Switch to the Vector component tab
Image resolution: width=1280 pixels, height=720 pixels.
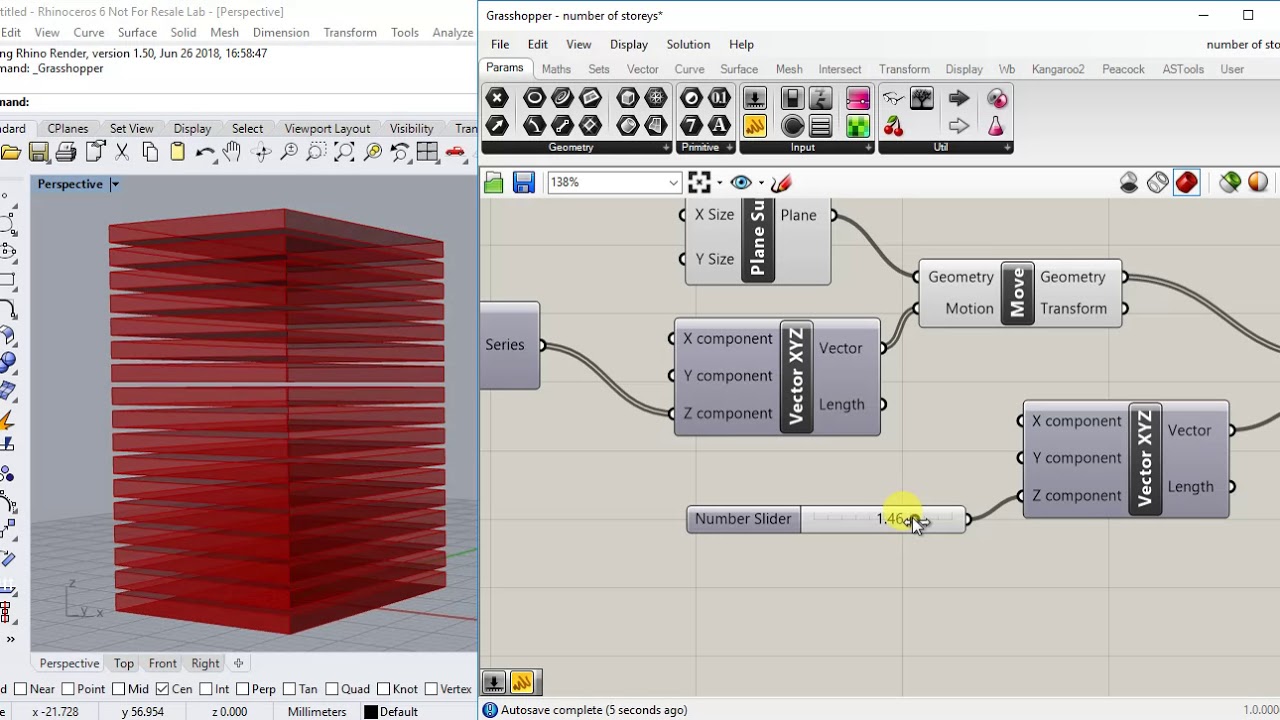tap(642, 69)
